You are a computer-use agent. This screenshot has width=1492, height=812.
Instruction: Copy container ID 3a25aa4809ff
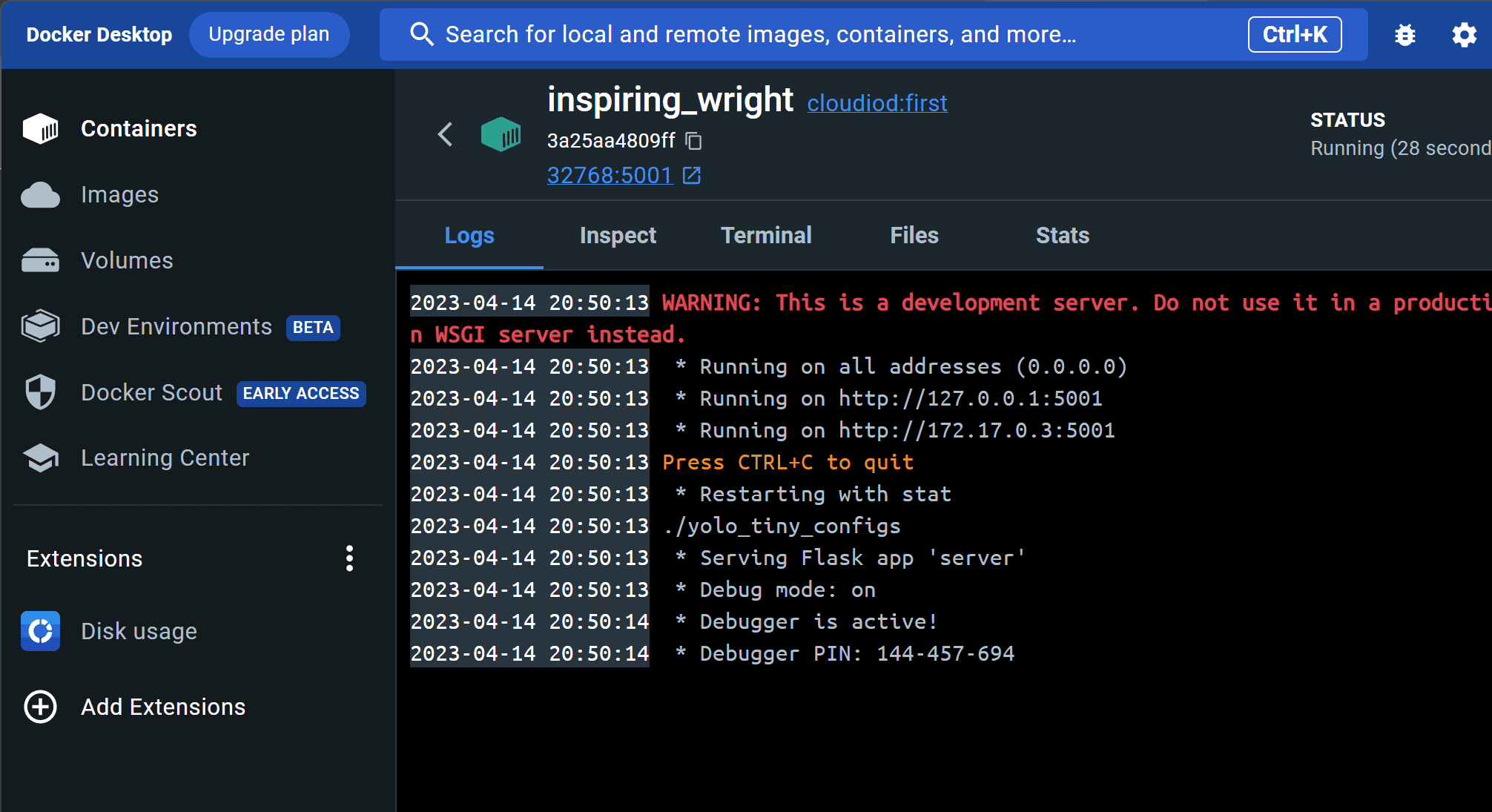pyautogui.click(x=694, y=141)
